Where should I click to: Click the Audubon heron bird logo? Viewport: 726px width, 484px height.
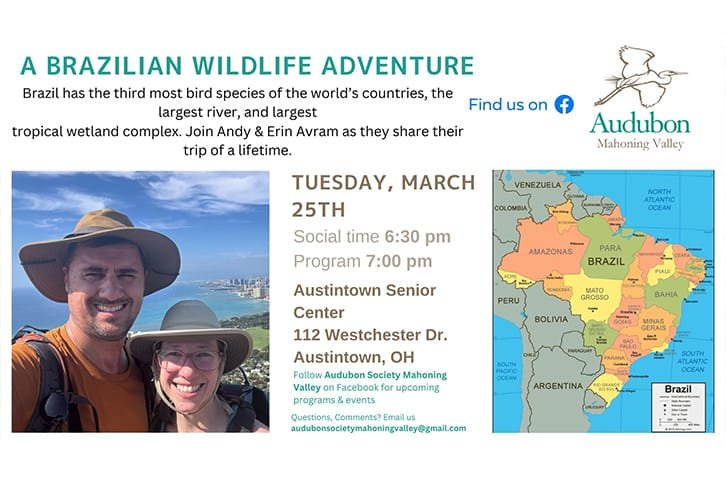(x=640, y=76)
